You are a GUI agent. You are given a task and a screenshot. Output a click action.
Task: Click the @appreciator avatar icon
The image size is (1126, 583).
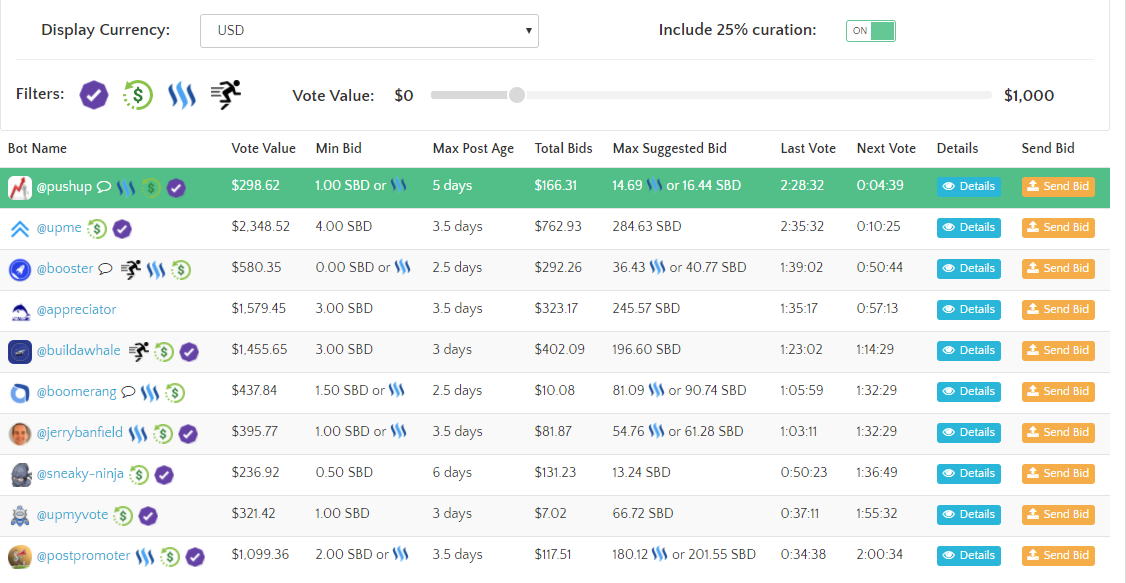coord(20,311)
